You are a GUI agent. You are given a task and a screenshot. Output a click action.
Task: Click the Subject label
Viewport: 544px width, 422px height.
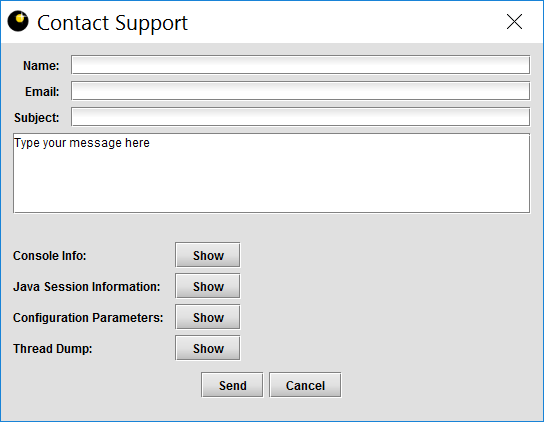37,118
